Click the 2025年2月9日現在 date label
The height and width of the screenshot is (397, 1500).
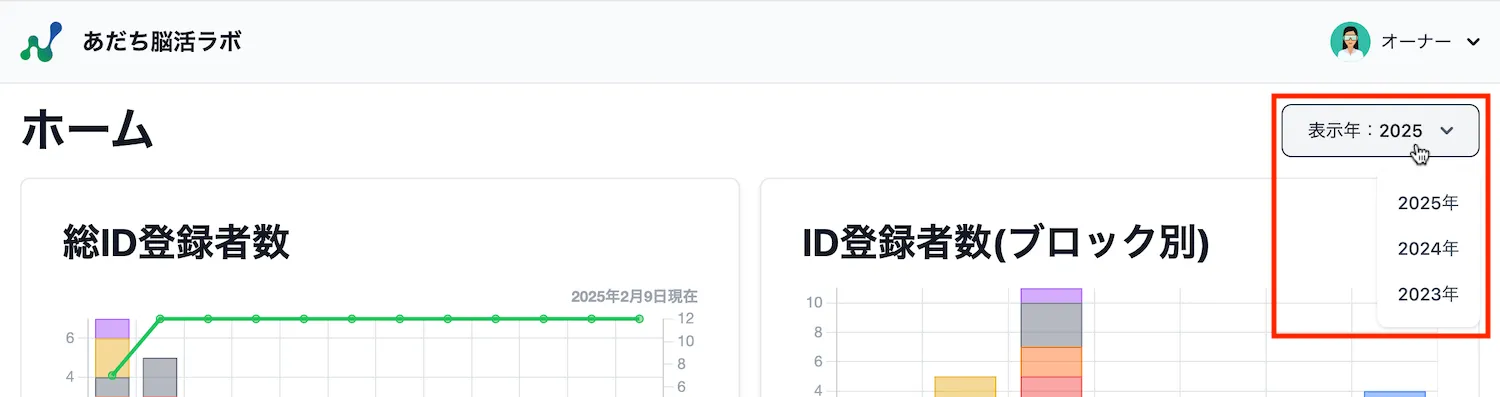pyautogui.click(x=634, y=296)
